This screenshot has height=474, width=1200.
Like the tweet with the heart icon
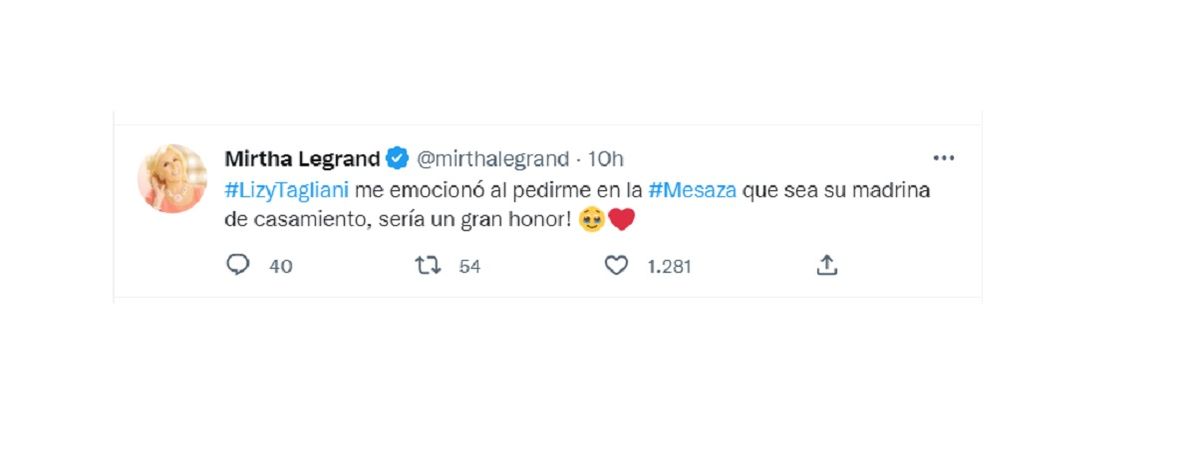[x=617, y=266]
